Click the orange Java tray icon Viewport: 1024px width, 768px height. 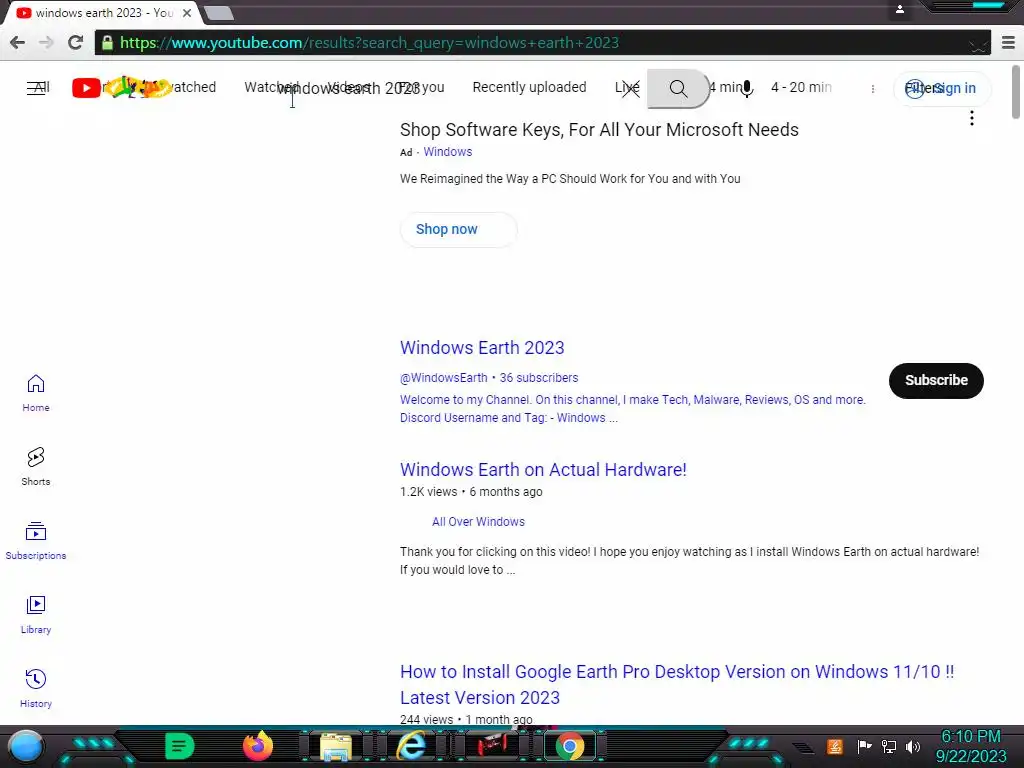(x=835, y=746)
